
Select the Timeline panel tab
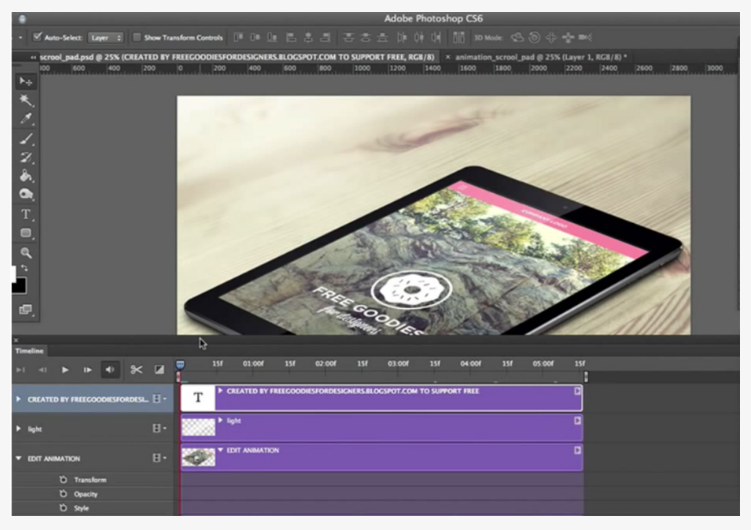coord(29,351)
